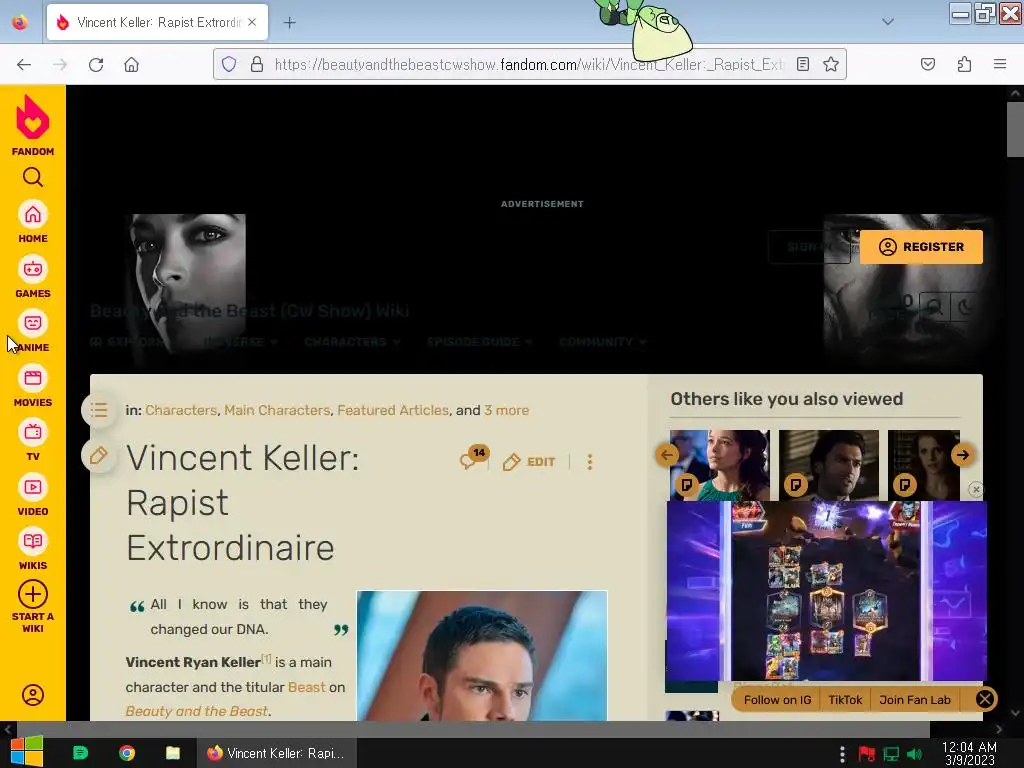
Task: Open second recommended article thumbnail of man
Action: [829, 465]
